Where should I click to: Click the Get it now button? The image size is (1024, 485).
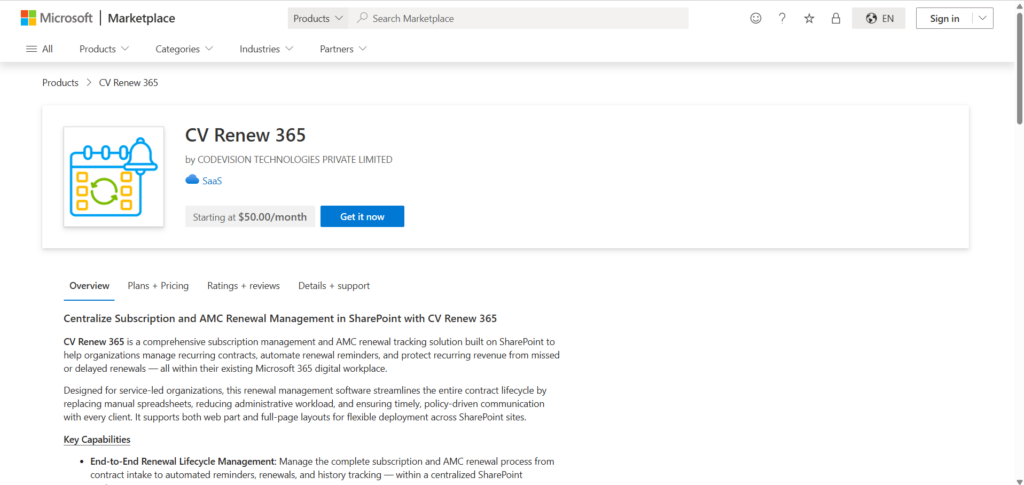point(362,217)
